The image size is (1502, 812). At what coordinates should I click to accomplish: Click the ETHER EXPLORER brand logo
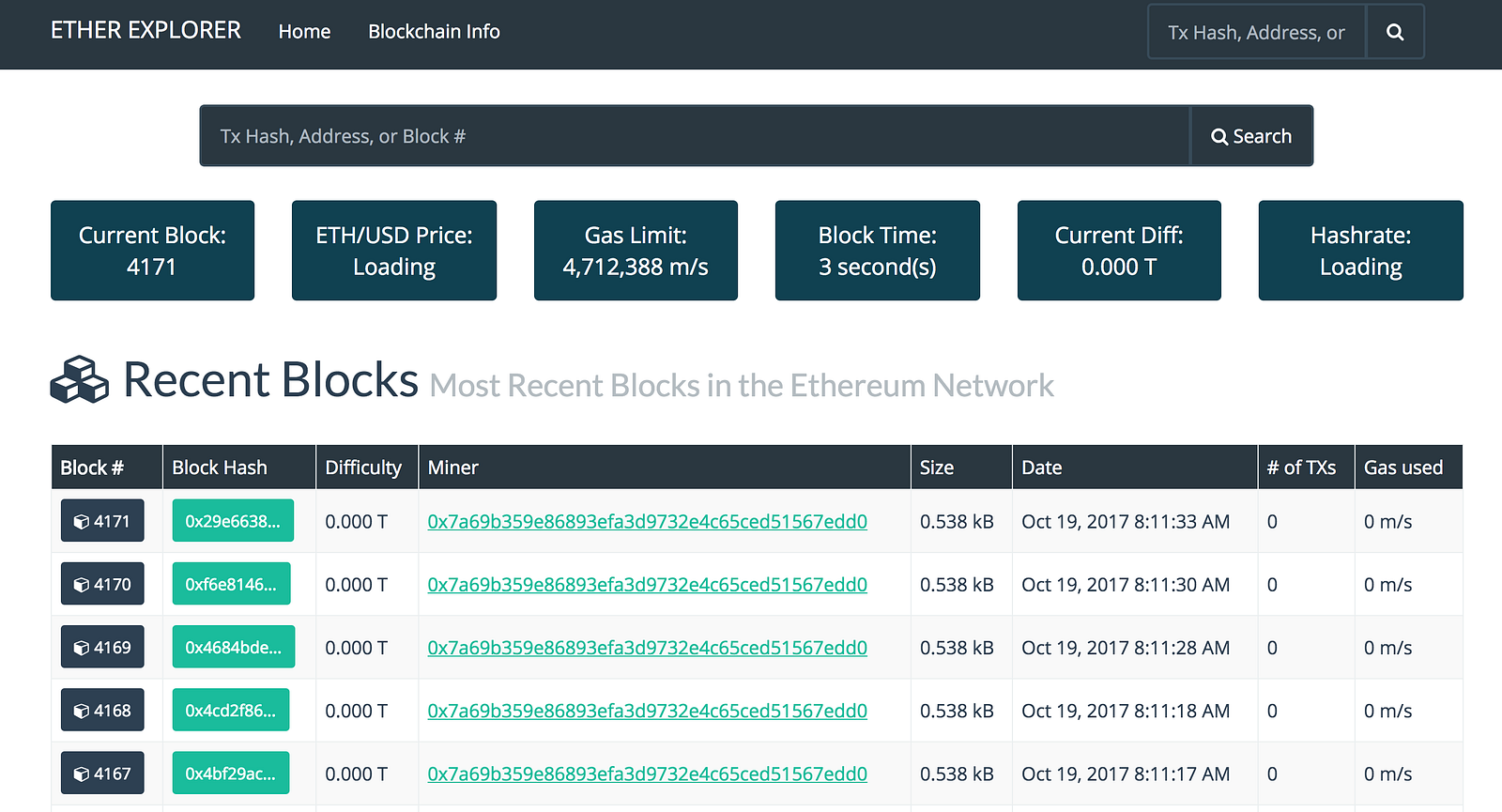click(x=146, y=31)
